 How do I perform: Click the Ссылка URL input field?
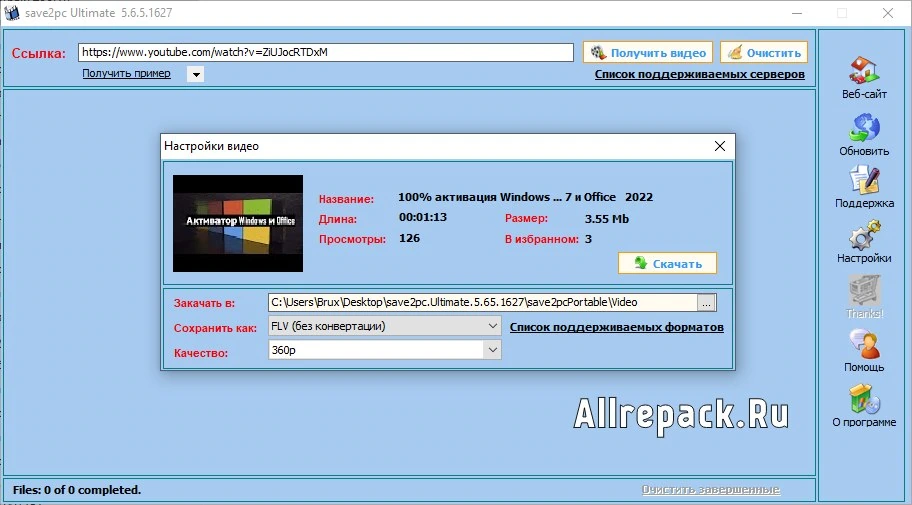tap(326, 52)
